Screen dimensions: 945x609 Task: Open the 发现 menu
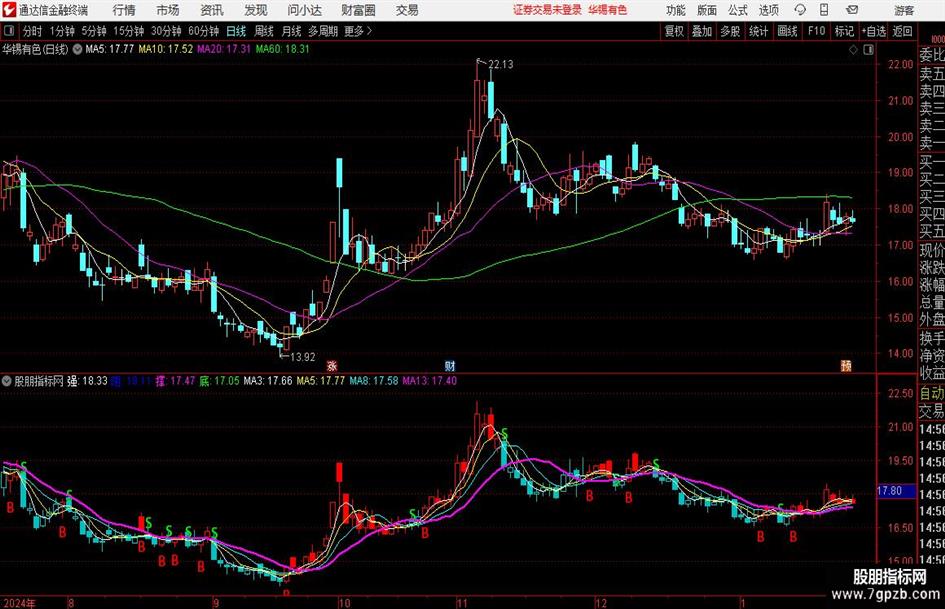(x=256, y=10)
